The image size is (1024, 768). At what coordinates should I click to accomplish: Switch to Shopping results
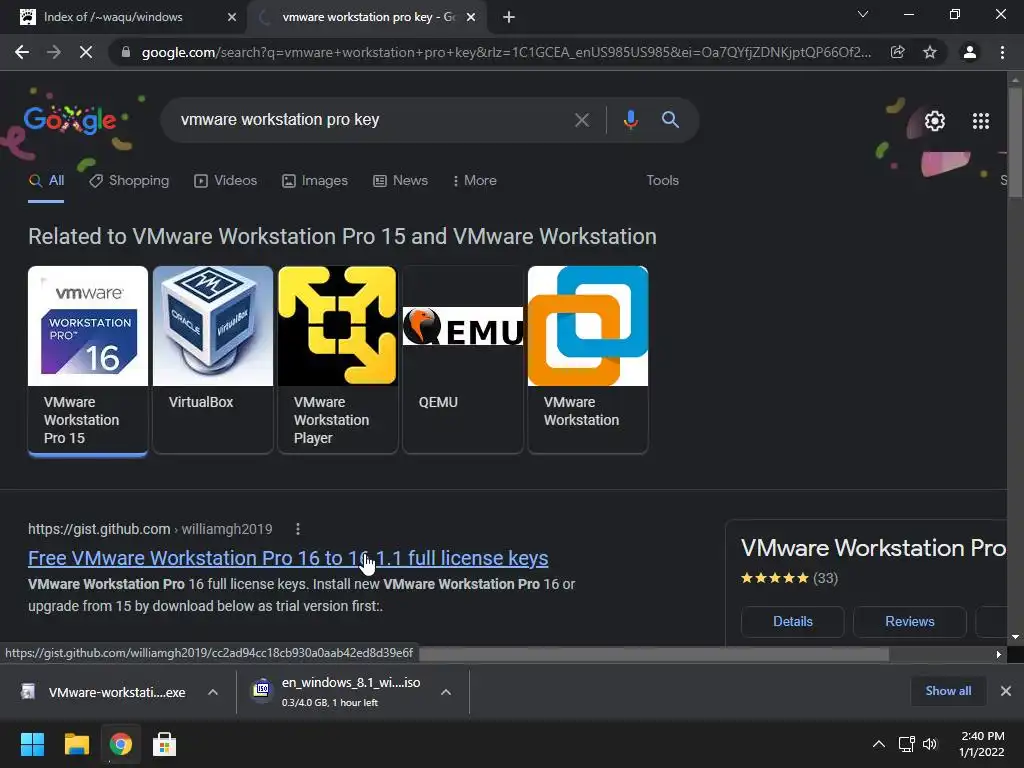[x=129, y=180]
